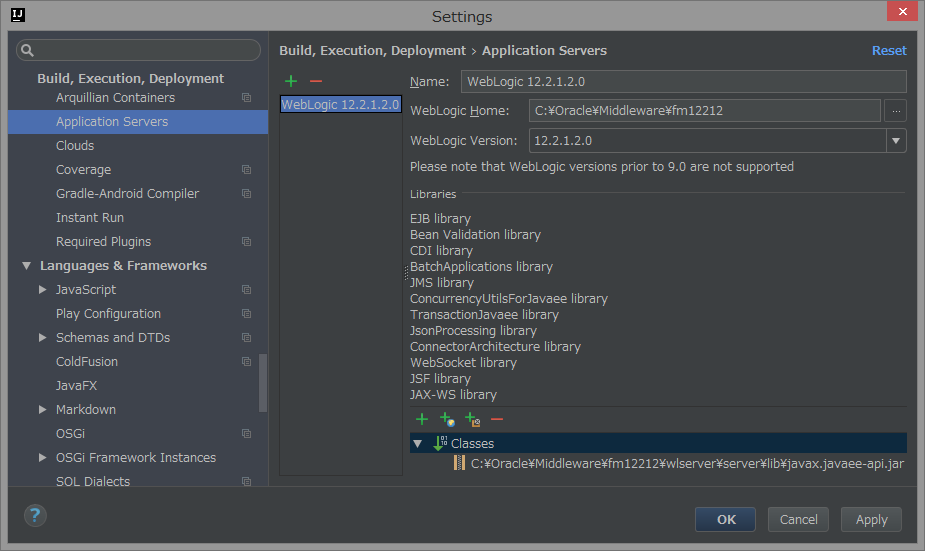Click the OK button
The width and height of the screenshot is (925, 551).
[726, 519]
